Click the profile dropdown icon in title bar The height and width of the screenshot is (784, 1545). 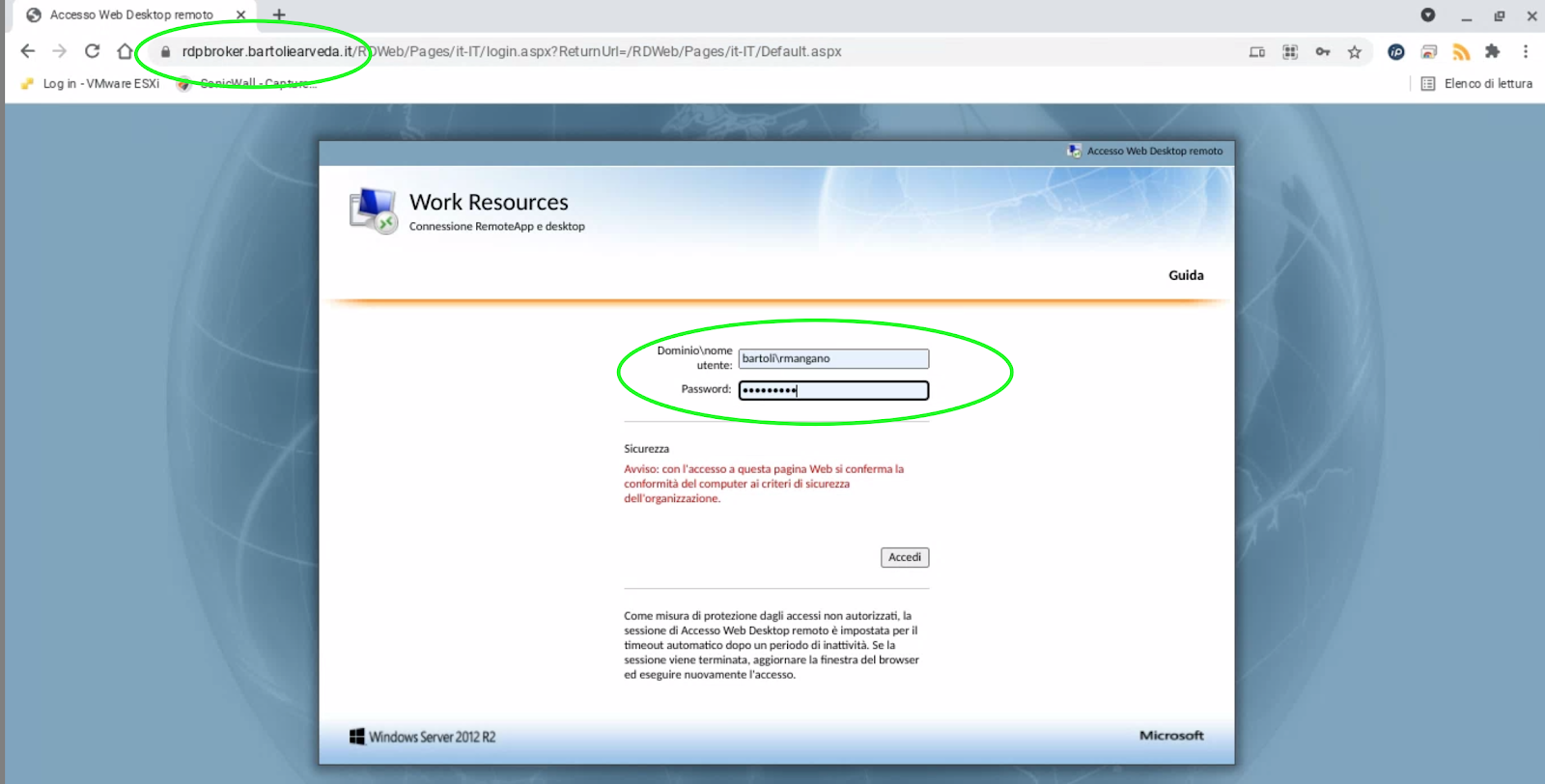pos(1428,14)
